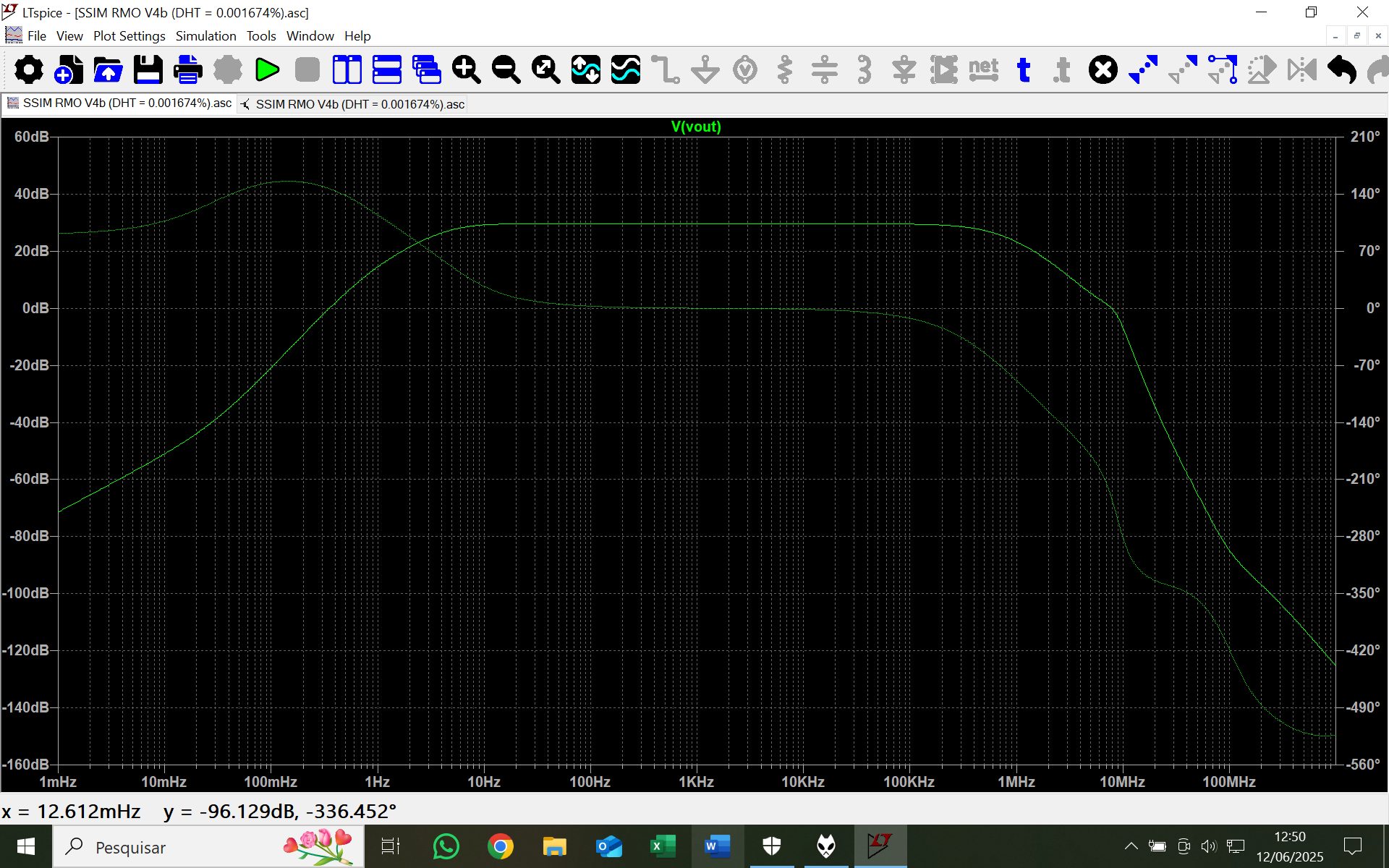The image size is (1389, 868).
Task: Place a resistor component
Action: [785, 70]
